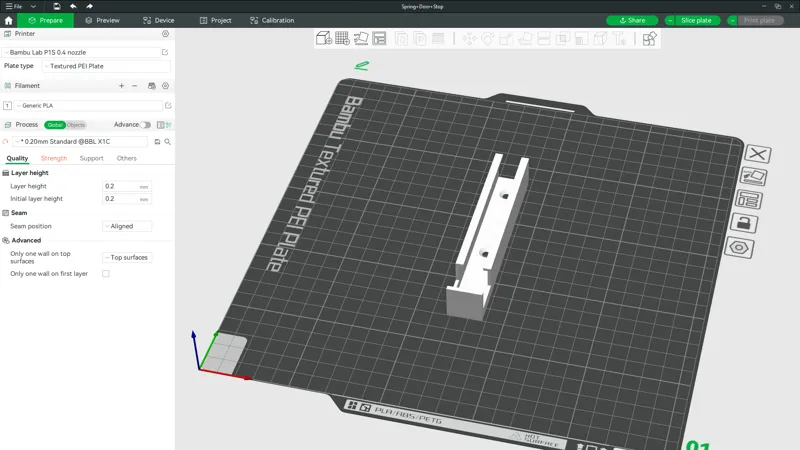Click the reset process changes icon
The width and height of the screenshot is (800, 450).
(6, 142)
